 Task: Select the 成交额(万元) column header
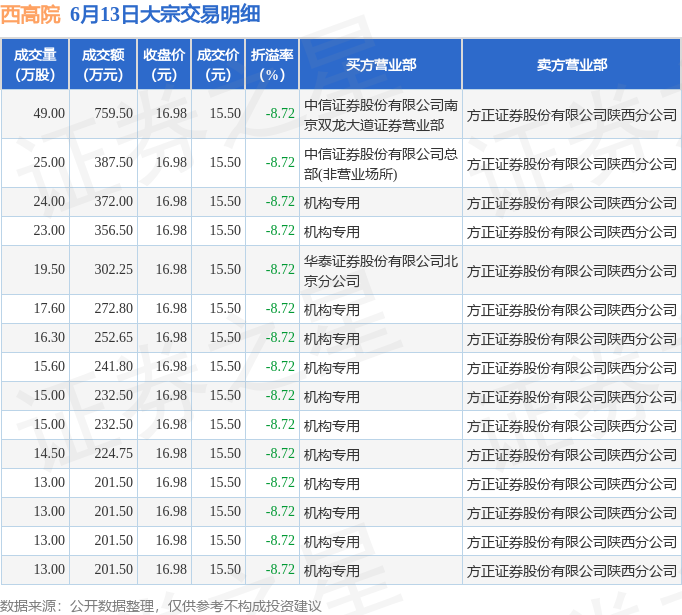(x=103, y=65)
